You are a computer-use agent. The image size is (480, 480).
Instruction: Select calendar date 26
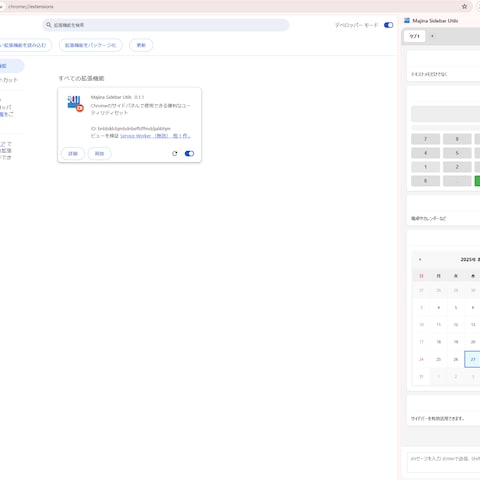pos(456,359)
